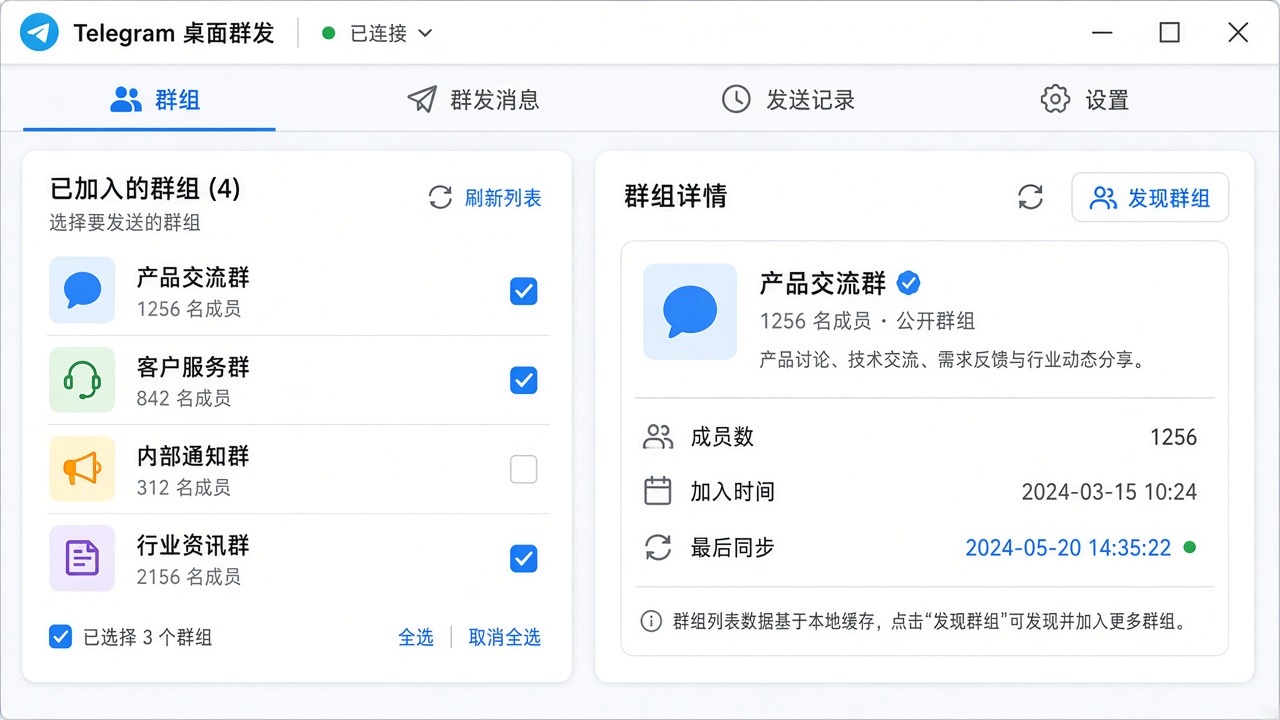Image resolution: width=1280 pixels, height=720 pixels.
Task: Click the large 产品交流群 avatar in details
Action: (690, 311)
